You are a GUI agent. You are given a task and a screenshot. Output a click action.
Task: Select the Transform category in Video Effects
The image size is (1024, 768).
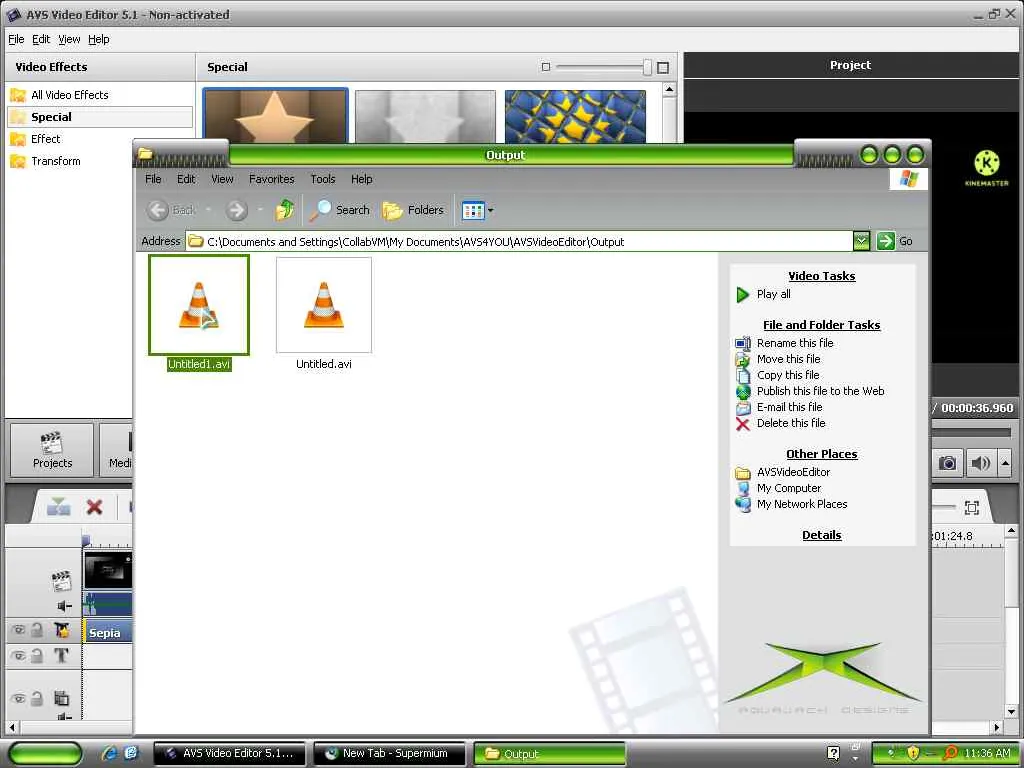56,161
